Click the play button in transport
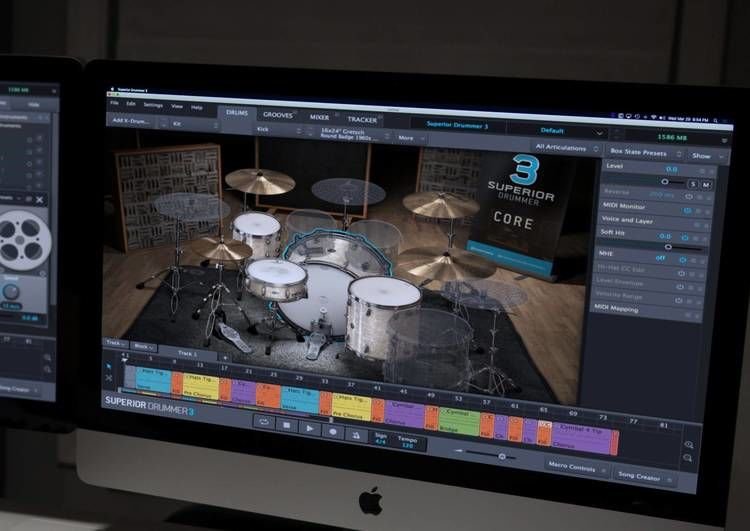The height and width of the screenshot is (531, 750). pyautogui.click(x=309, y=428)
